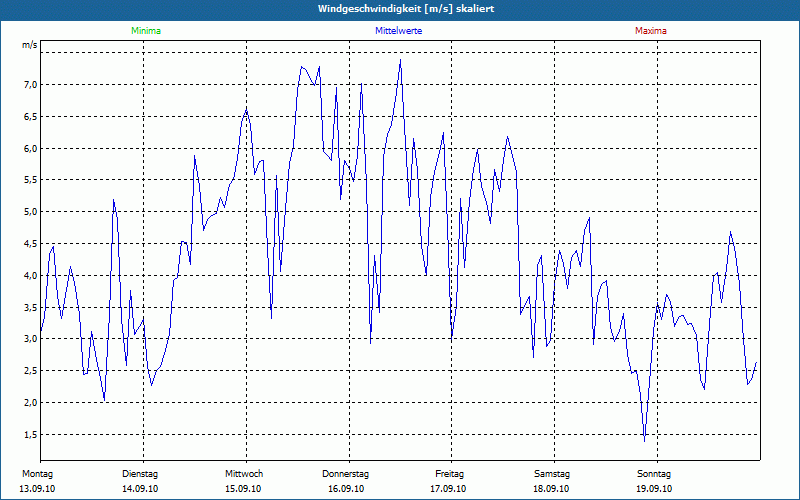This screenshot has width=800, height=500.
Task: Click the 5,5 axis value
Action: (x=31, y=180)
